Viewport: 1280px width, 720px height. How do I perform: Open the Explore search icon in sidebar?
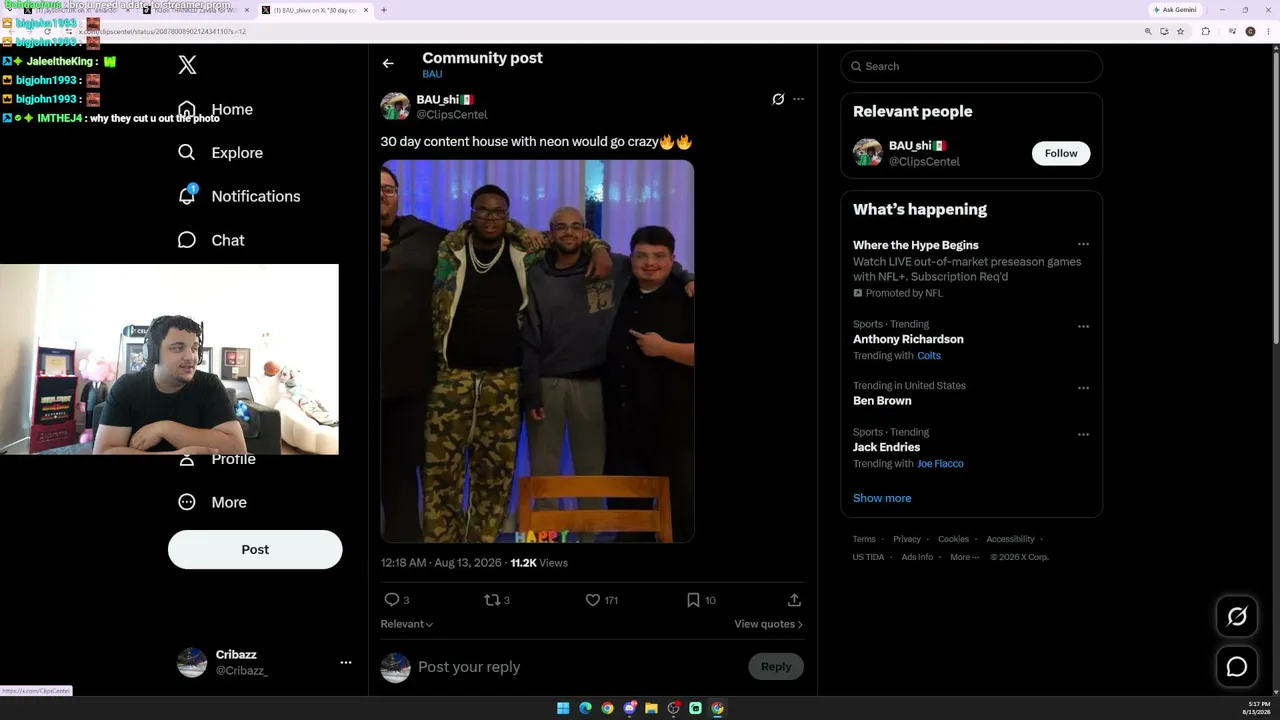[x=187, y=153]
